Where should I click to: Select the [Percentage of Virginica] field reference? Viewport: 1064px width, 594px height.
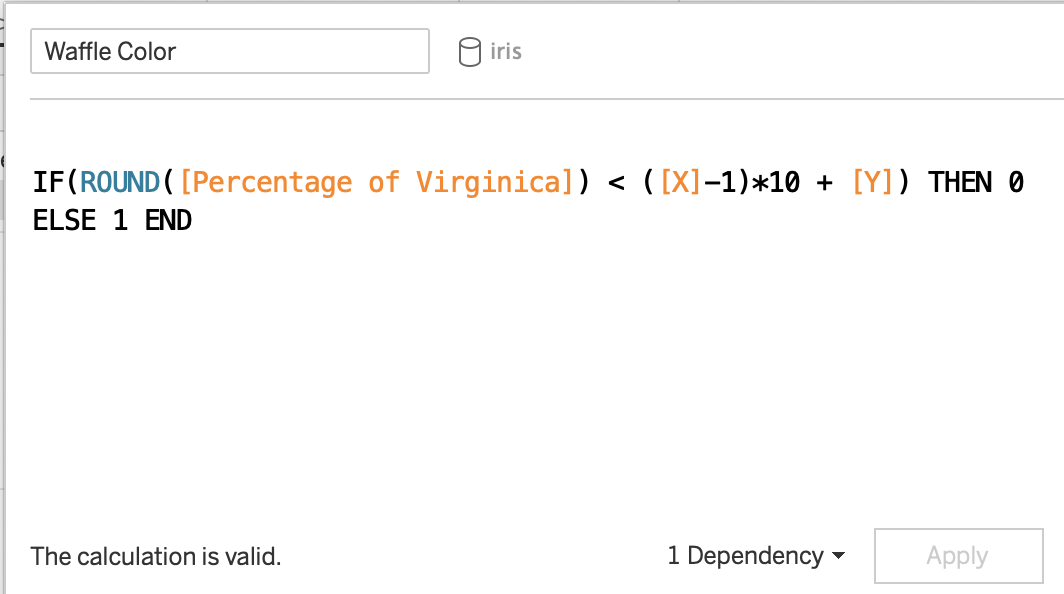[376, 182]
